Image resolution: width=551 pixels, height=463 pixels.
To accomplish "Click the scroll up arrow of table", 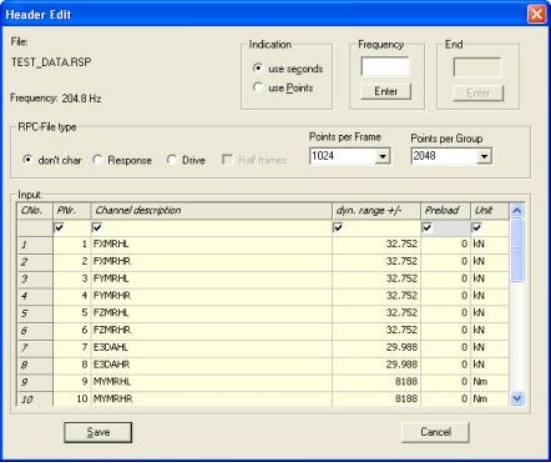I will (x=517, y=210).
